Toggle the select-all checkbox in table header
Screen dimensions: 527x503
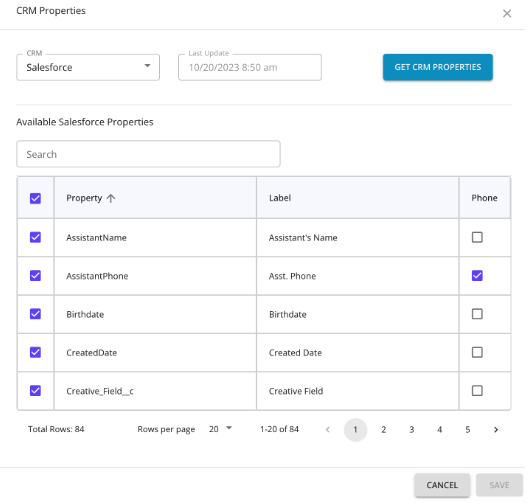(x=35, y=198)
